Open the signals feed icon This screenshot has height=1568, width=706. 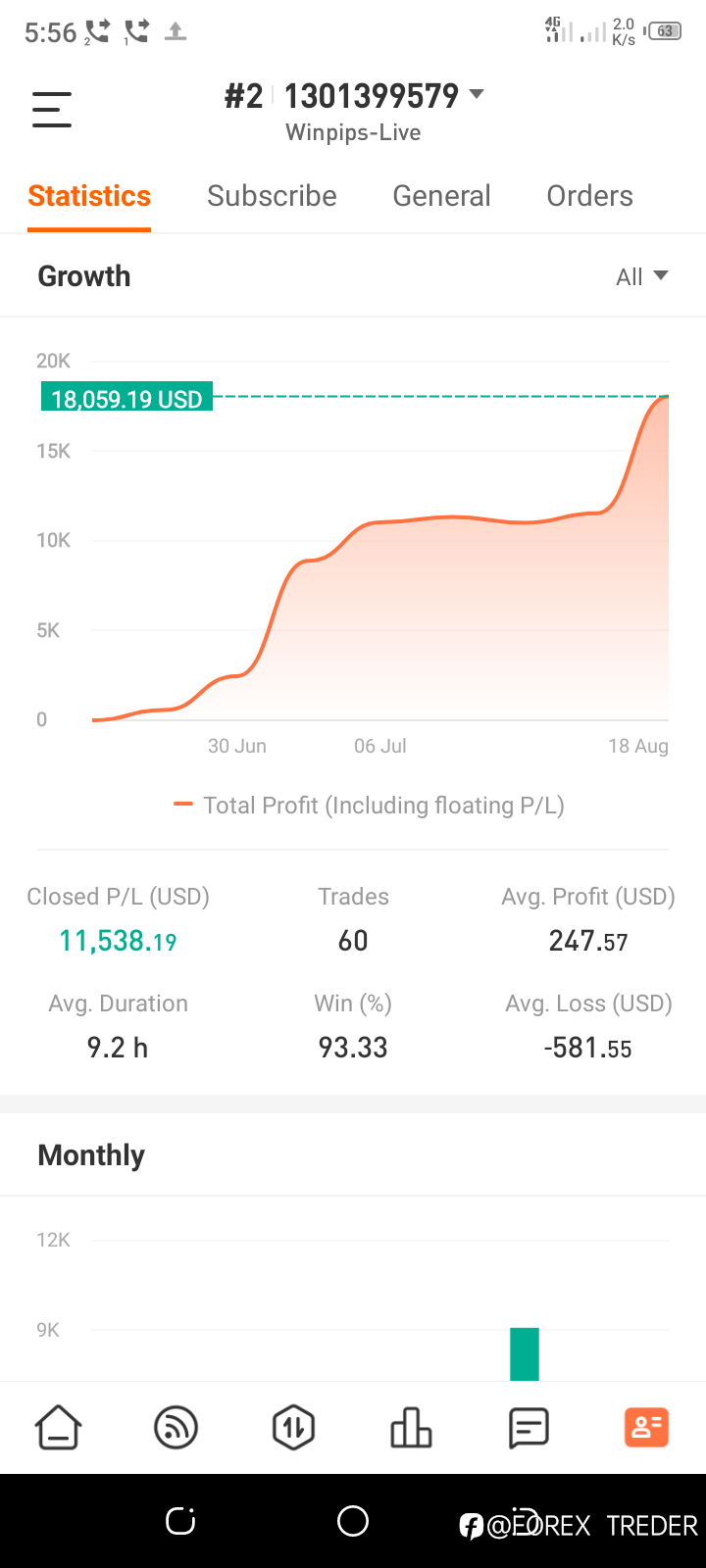click(176, 1427)
